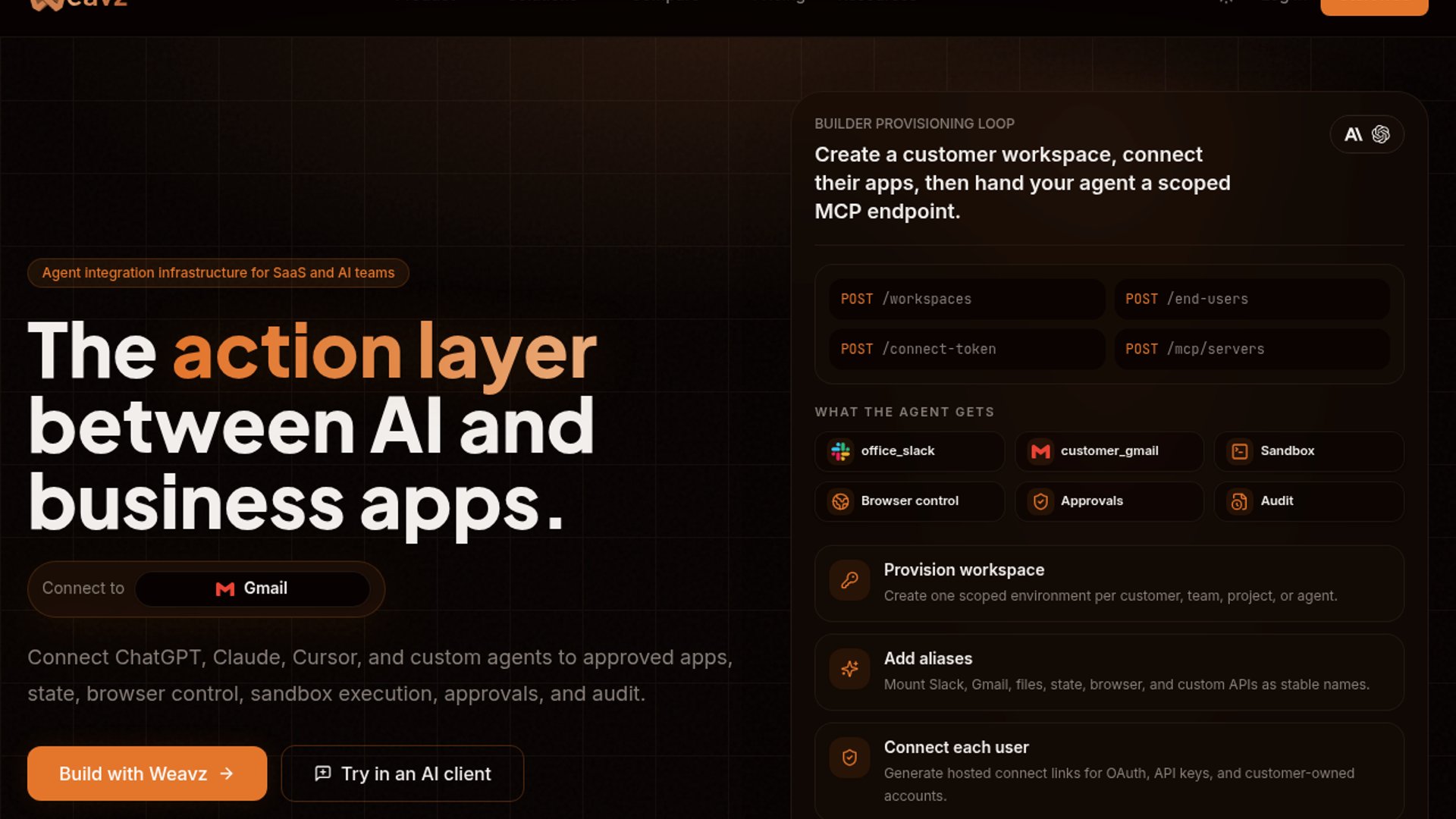Click the Approvals shield icon
This screenshot has width=1456, height=819.
(x=1040, y=501)
